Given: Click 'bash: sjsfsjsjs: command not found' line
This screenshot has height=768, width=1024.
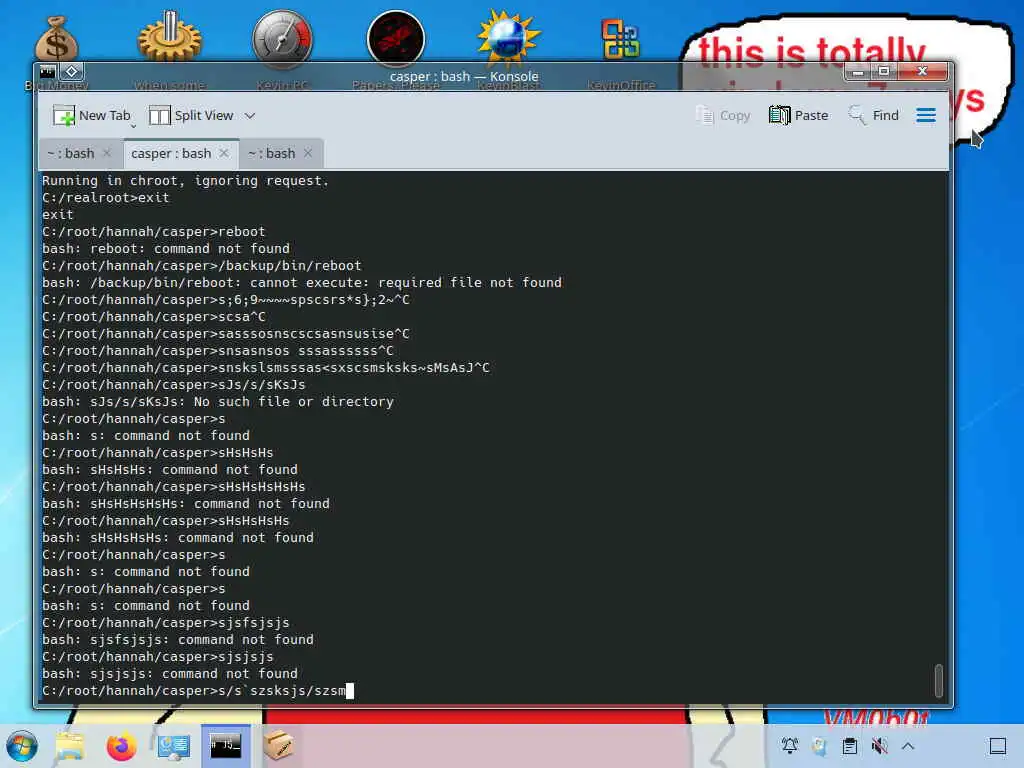Looking at the screenshot, I should click(x=178, y=639).
